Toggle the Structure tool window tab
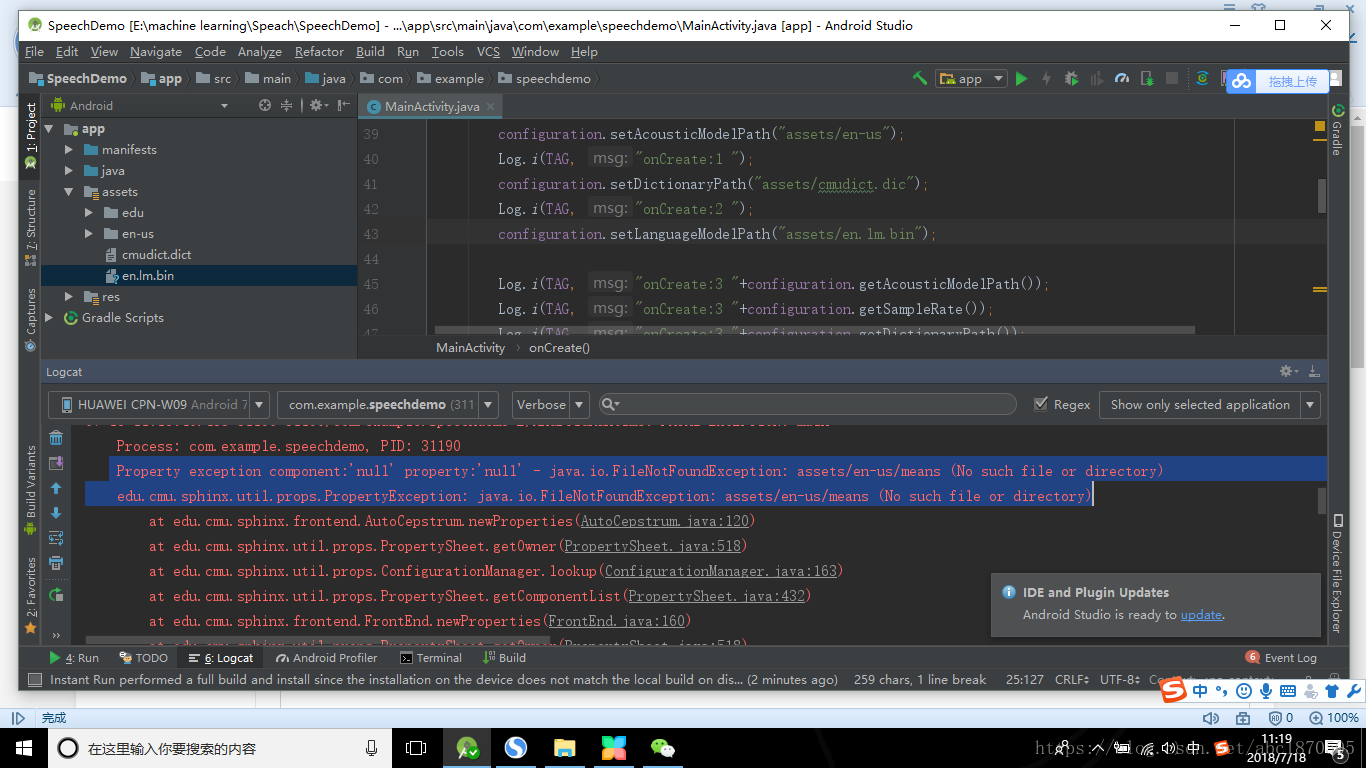The width and height of the screenshot is (1366, 768). pyautogui.click(x=31, y=228)
